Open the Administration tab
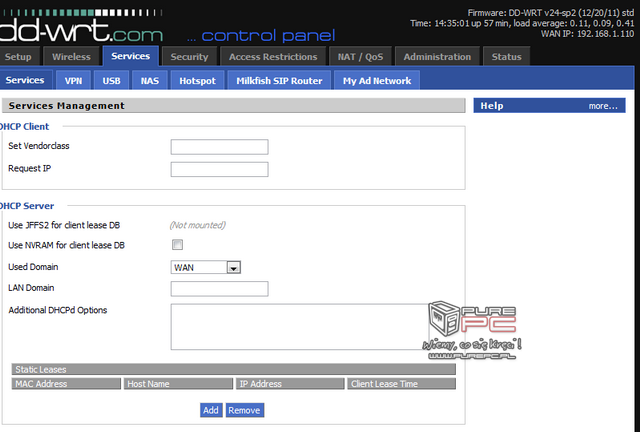The height and width of the screenshot is (432, 640). [437, 57]
